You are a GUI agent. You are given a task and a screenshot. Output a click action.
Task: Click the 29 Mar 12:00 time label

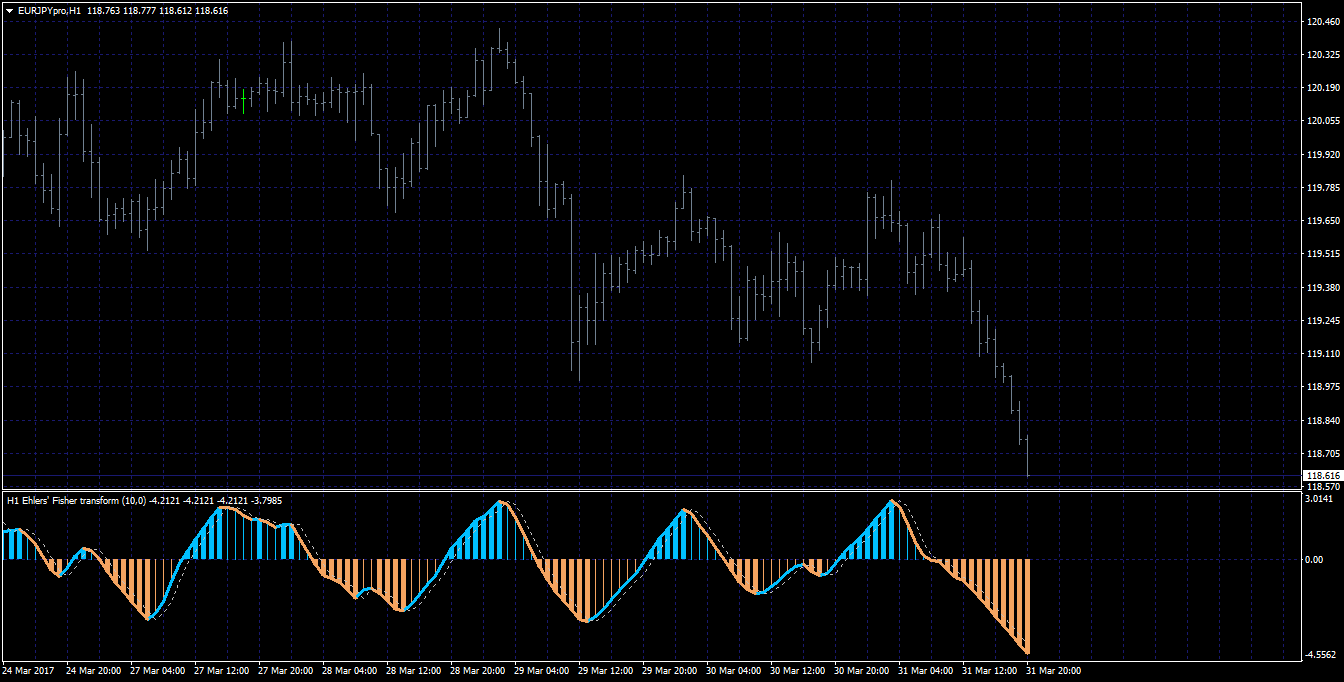tap(607, 671)
